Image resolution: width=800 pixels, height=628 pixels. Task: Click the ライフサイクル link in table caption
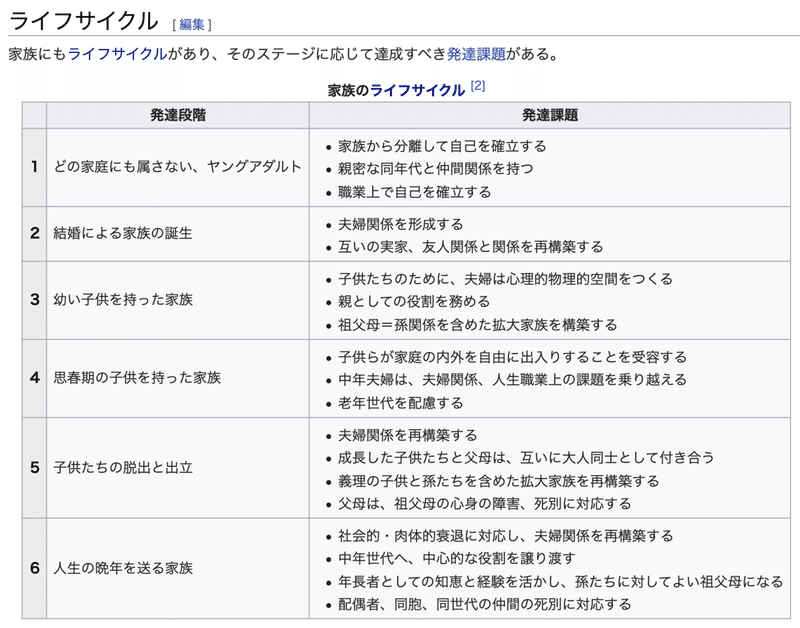coord(417,90)
